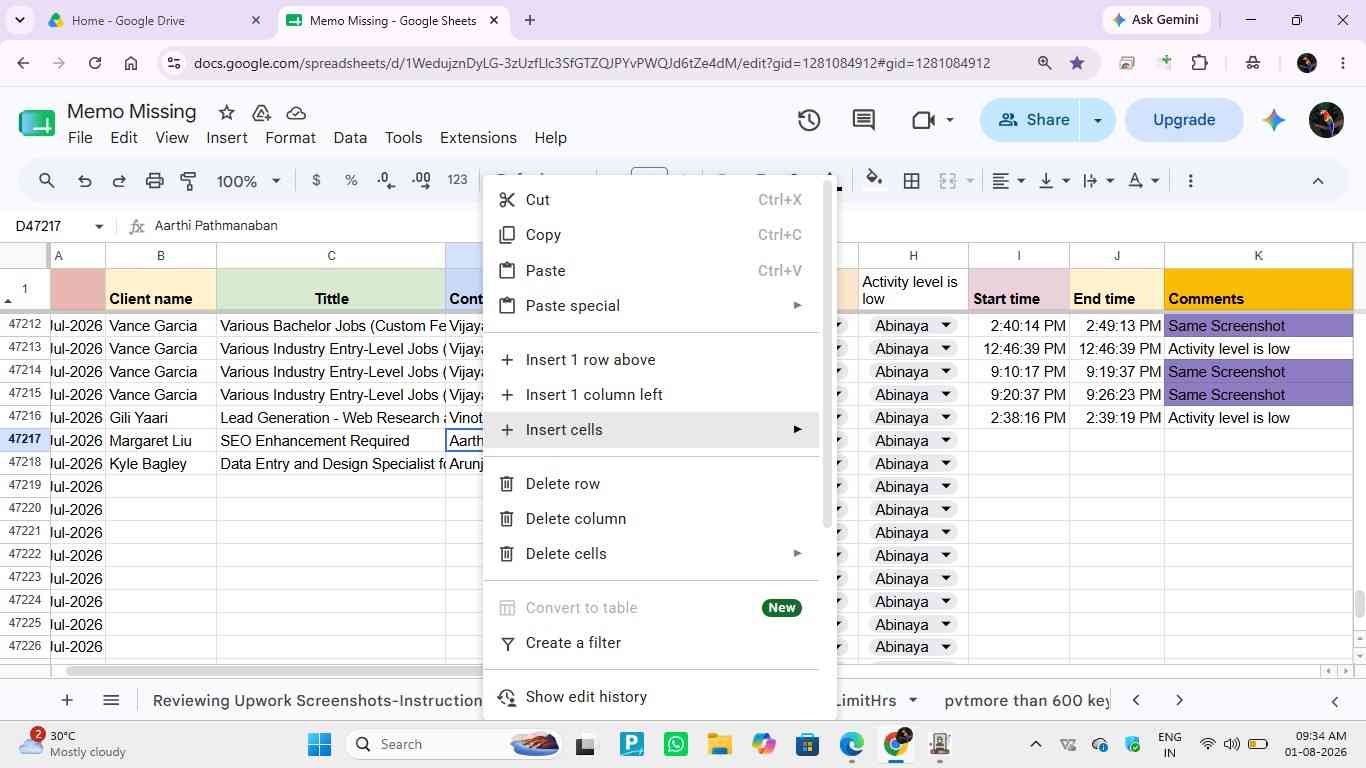
Task: Open version history clock icon
Action: tap(809, 120)
